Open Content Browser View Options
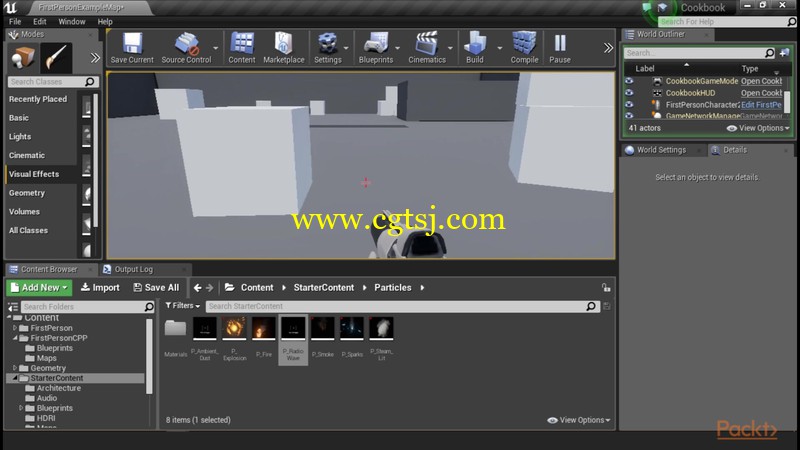 (x=579, y=420)
